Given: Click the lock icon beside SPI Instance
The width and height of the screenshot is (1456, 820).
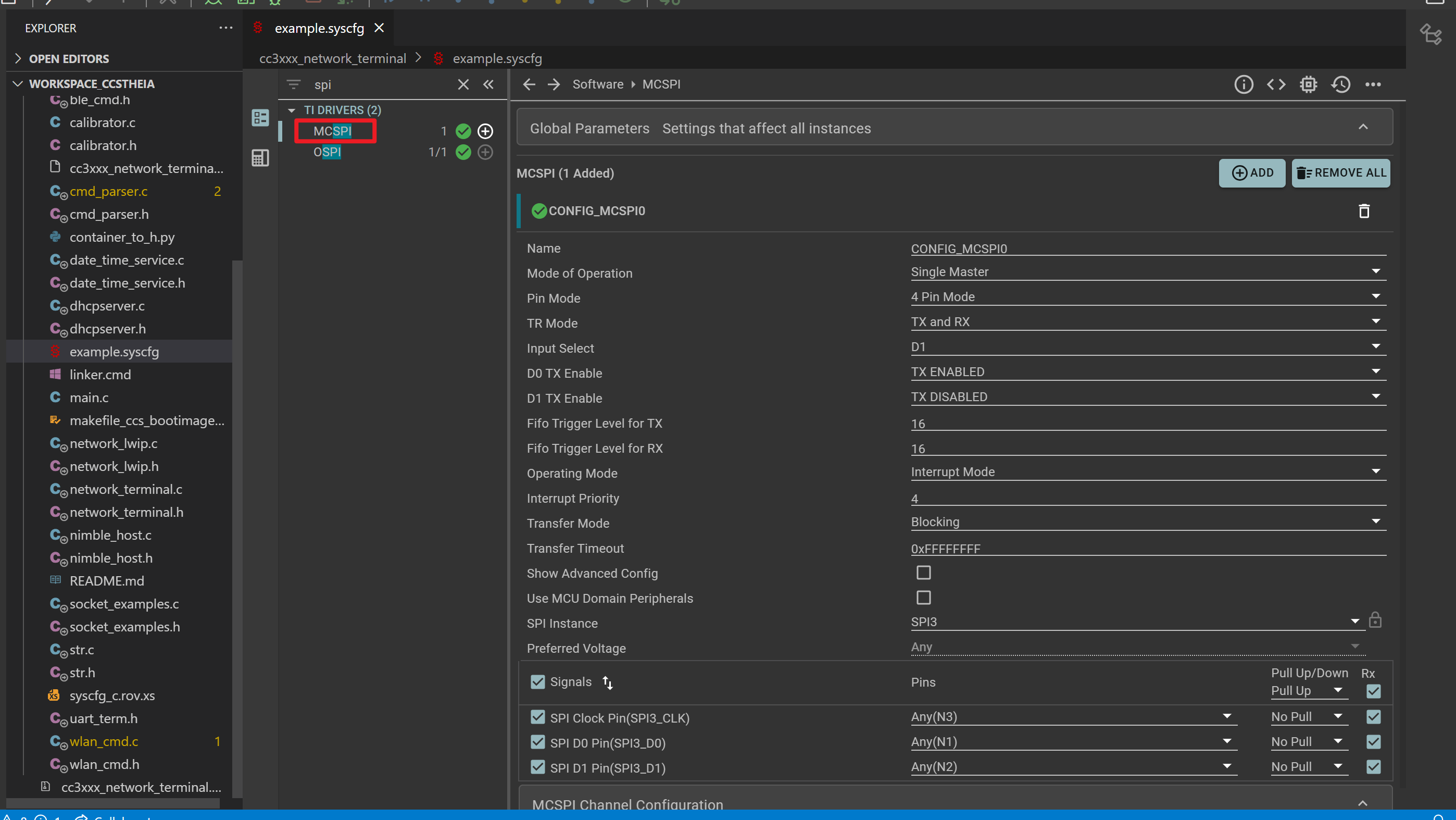Looking at the screenshot, I should point(1375,620).
